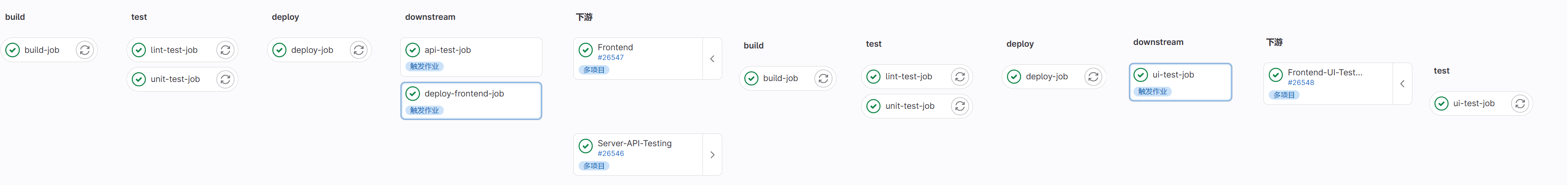The height and width of the screenshot is (185, 1568).
Task: Retry lint-test-job in the Frontend downstream pipeline
Action: 959,77
